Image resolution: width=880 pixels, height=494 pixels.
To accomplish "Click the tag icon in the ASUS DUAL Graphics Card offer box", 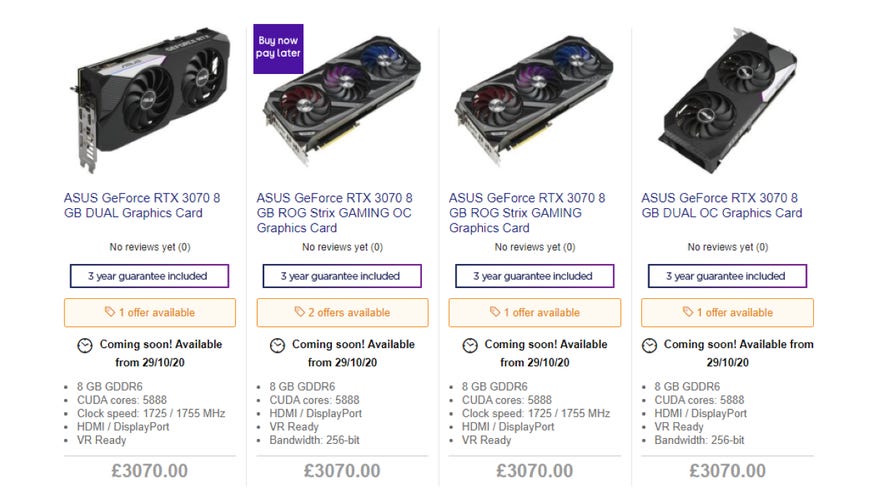I will pos(109,313).
